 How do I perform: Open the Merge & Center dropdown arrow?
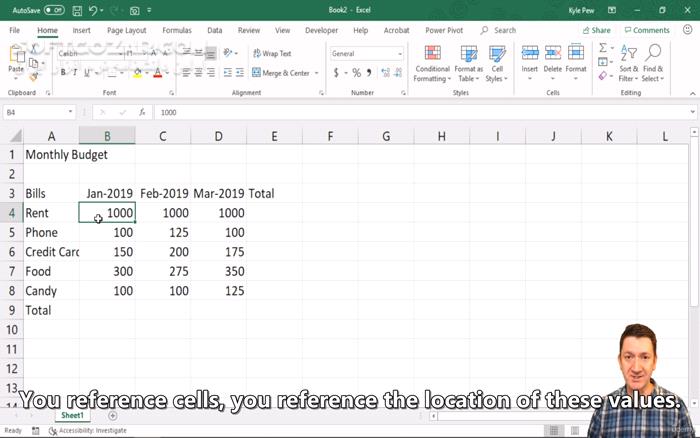coord(317,72)
